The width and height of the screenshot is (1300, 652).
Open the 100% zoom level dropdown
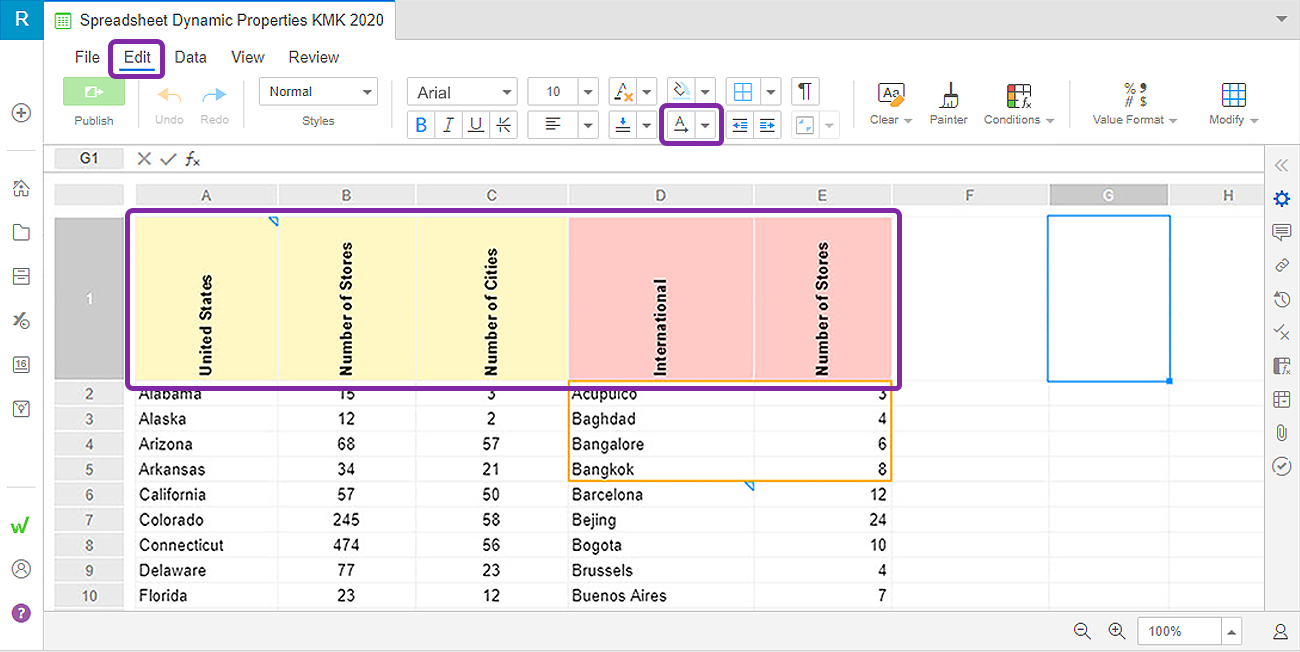pyautogui.click(x=1232, y=631)
